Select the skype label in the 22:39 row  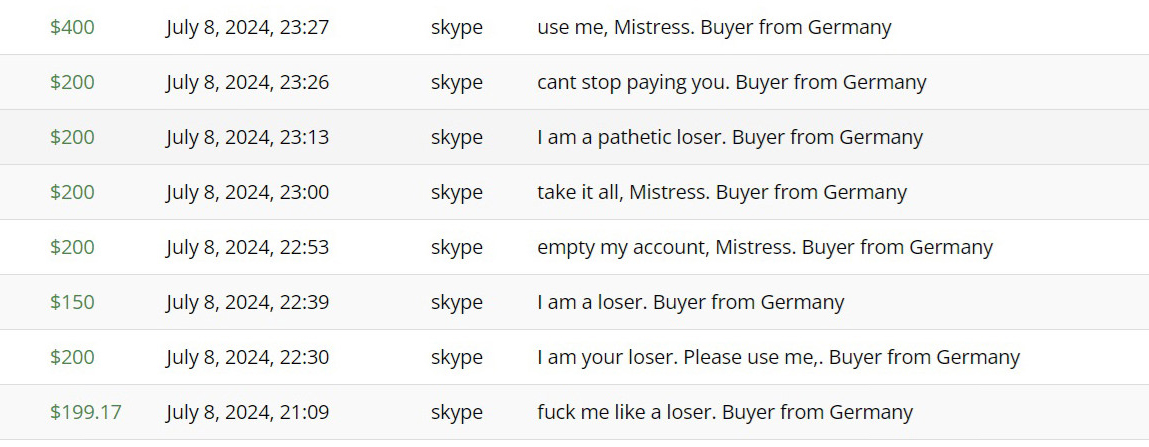click(457, 303)
